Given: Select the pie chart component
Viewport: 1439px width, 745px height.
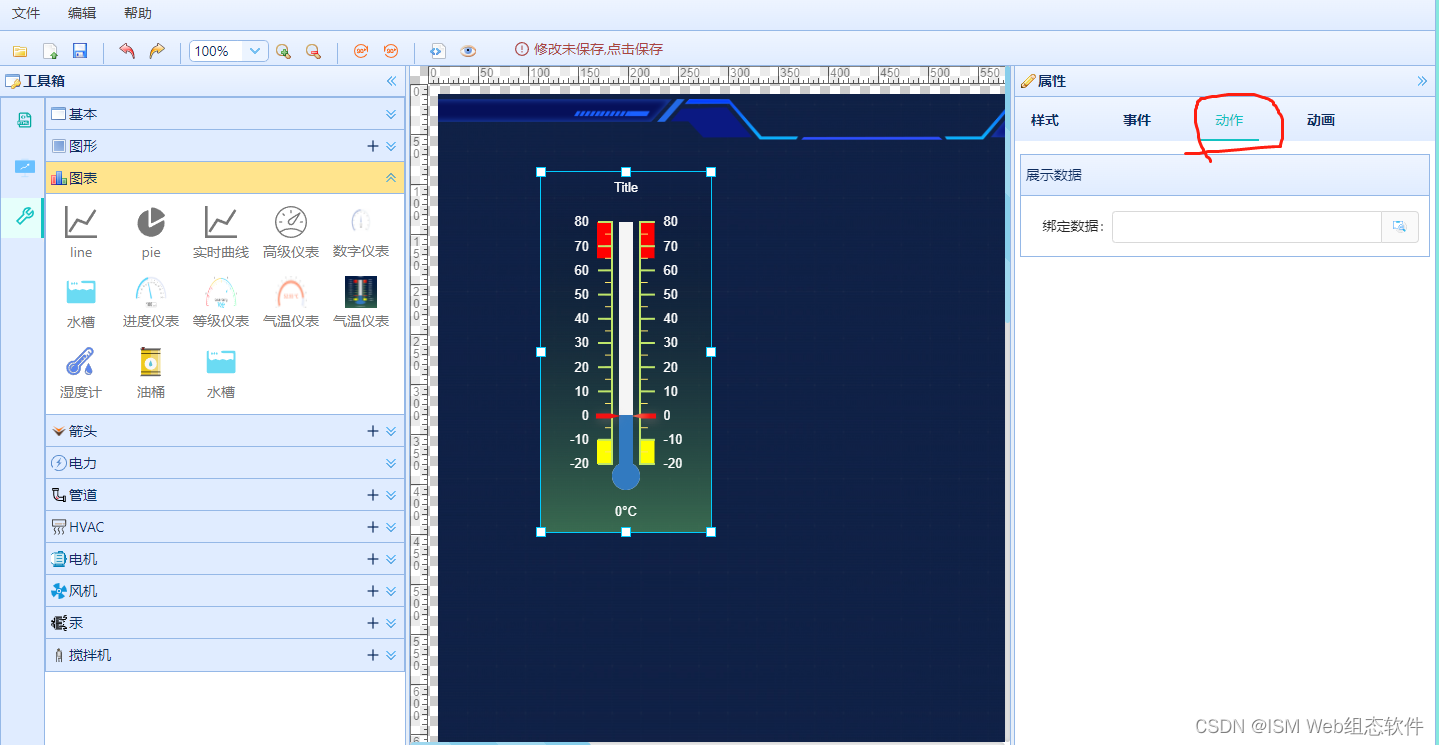Looking at the screenshot, I should coord(151,232).
